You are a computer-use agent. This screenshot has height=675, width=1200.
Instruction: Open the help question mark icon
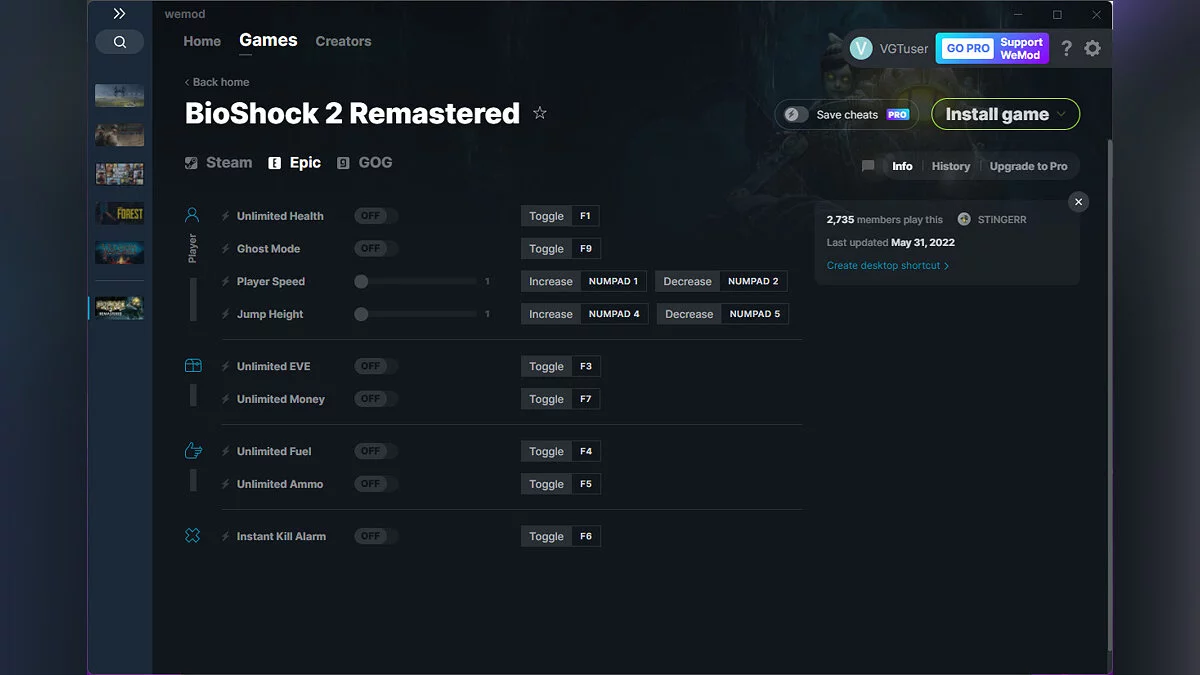point(1066,48)
